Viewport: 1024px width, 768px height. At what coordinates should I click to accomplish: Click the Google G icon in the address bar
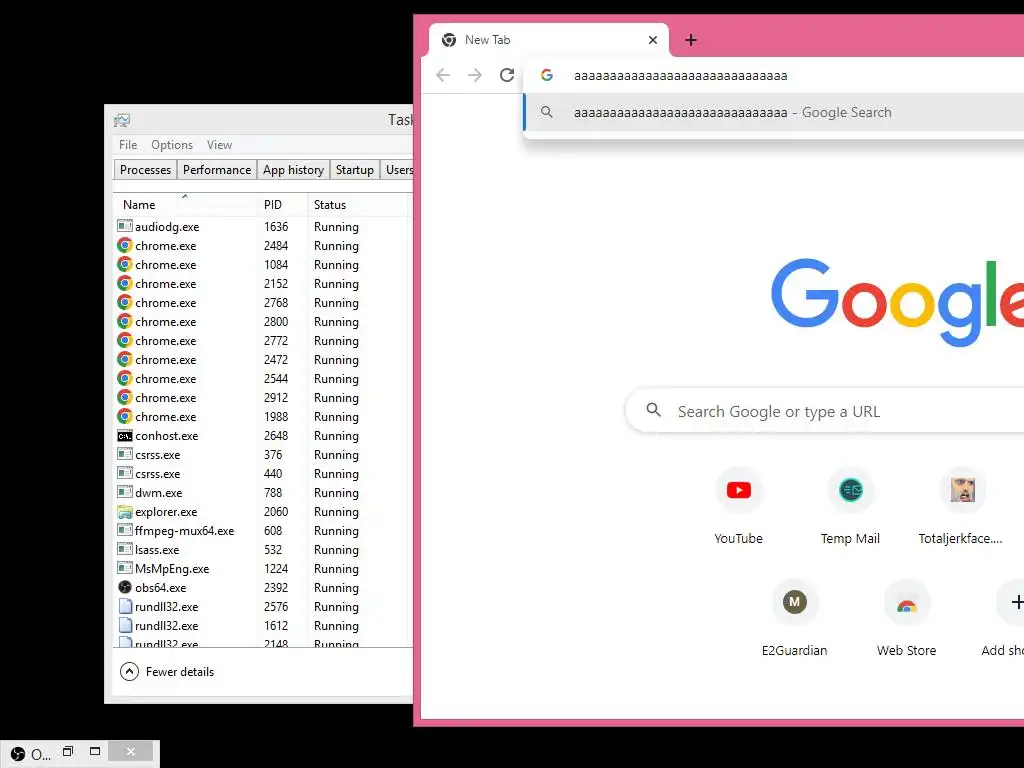[x=547, y=75]
